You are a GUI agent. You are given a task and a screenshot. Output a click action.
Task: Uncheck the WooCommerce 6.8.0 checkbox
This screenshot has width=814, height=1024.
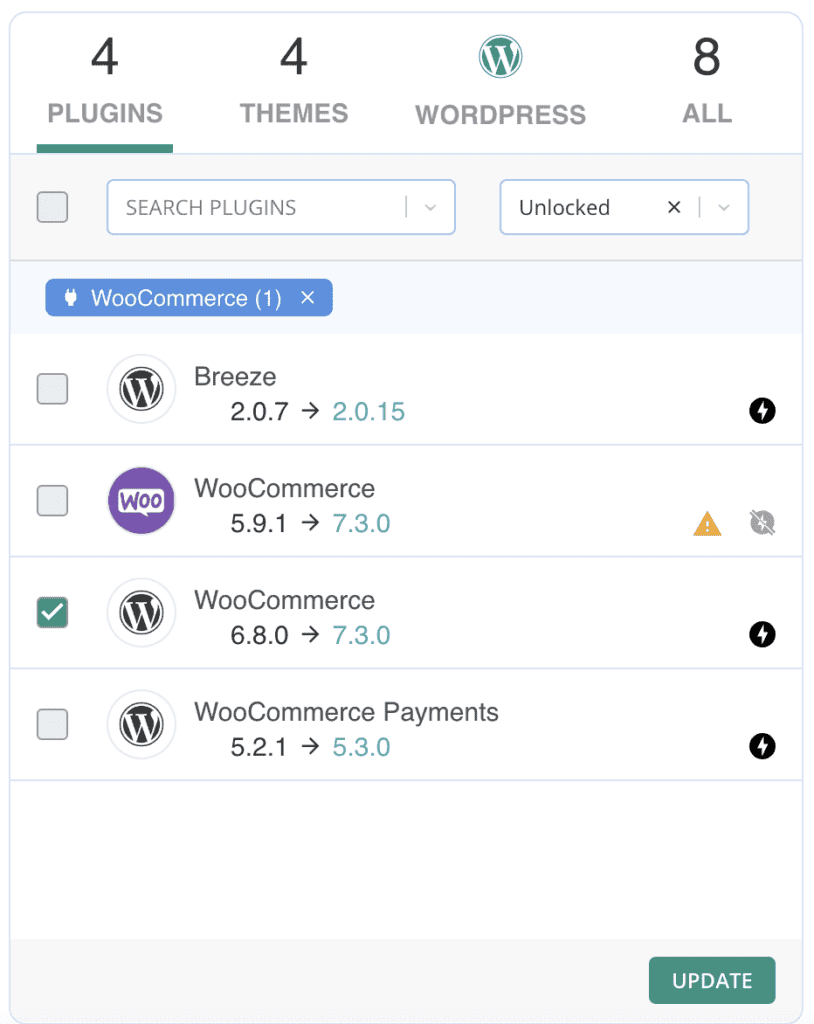pos(52,613)
